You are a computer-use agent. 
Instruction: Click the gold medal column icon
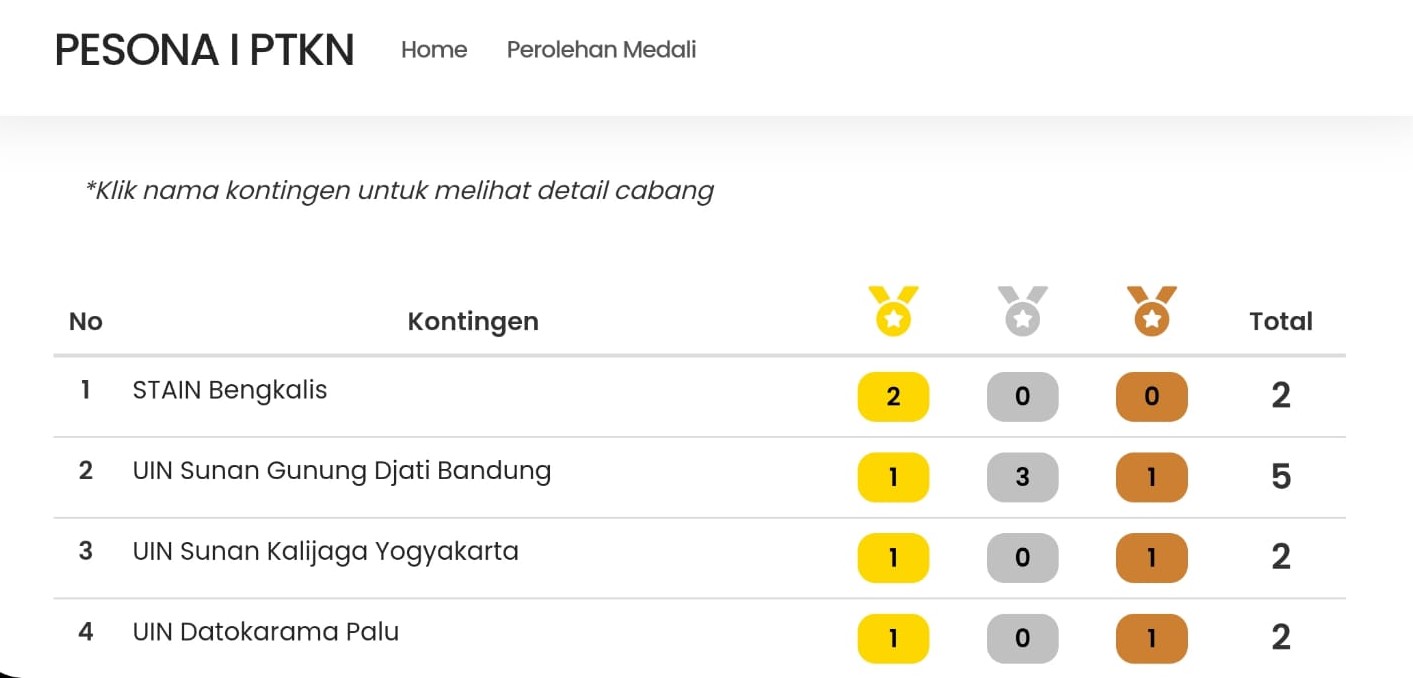click(893, 311)
